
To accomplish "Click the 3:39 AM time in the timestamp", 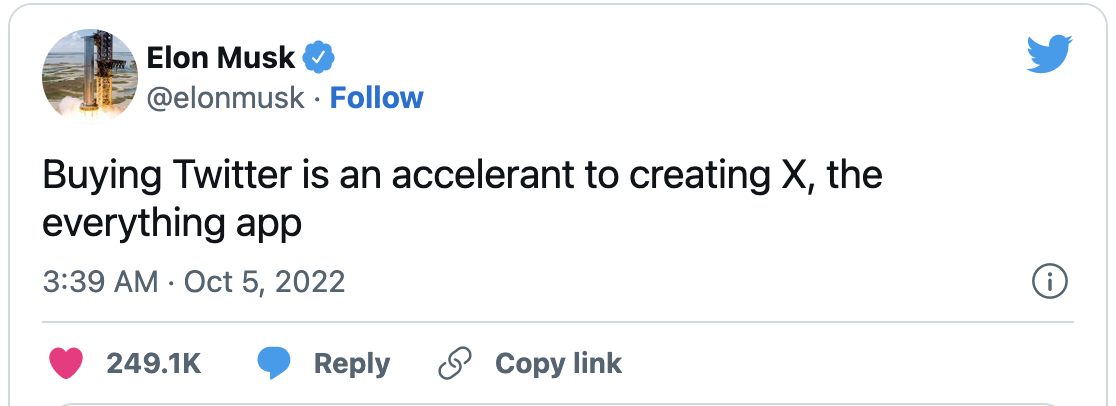I will click(x=100, y=282).
